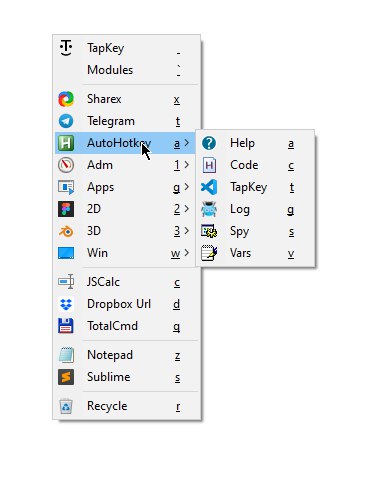Click the TapKey smiley face icon
The image size is (384, 484).
click(x=66, y=48)
